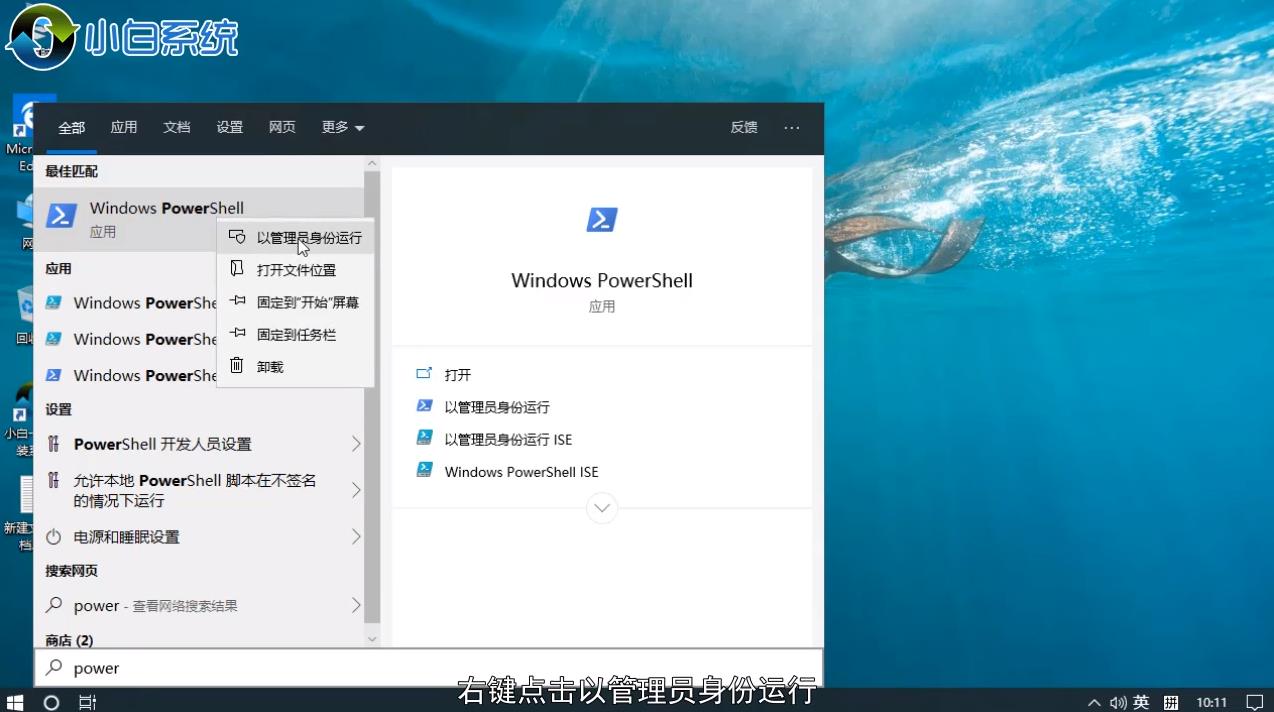Switch to the 应用 search tab
This screenshot has height=712, width=1274.
click(x=124, y=127)
